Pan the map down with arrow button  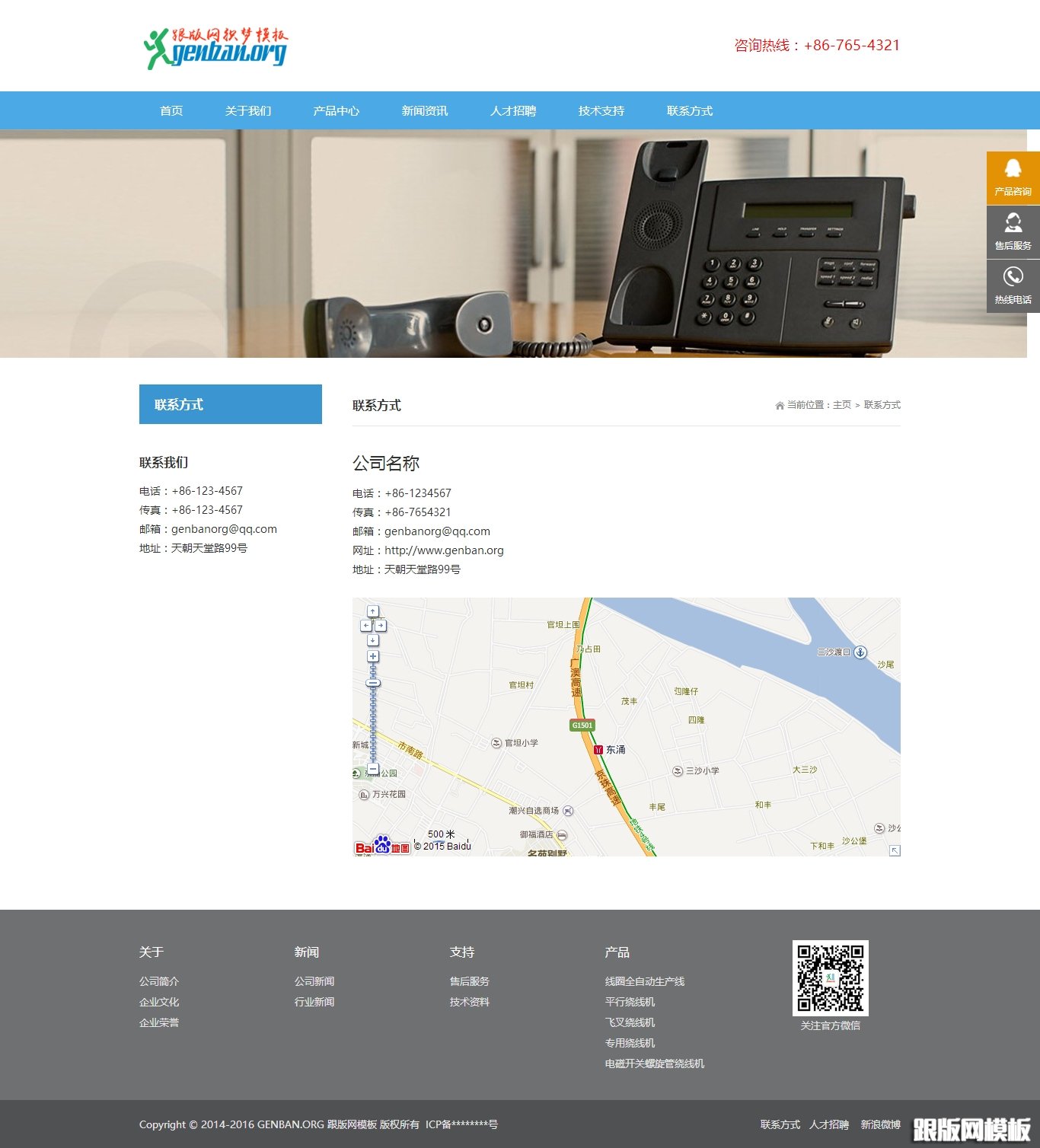373,640
